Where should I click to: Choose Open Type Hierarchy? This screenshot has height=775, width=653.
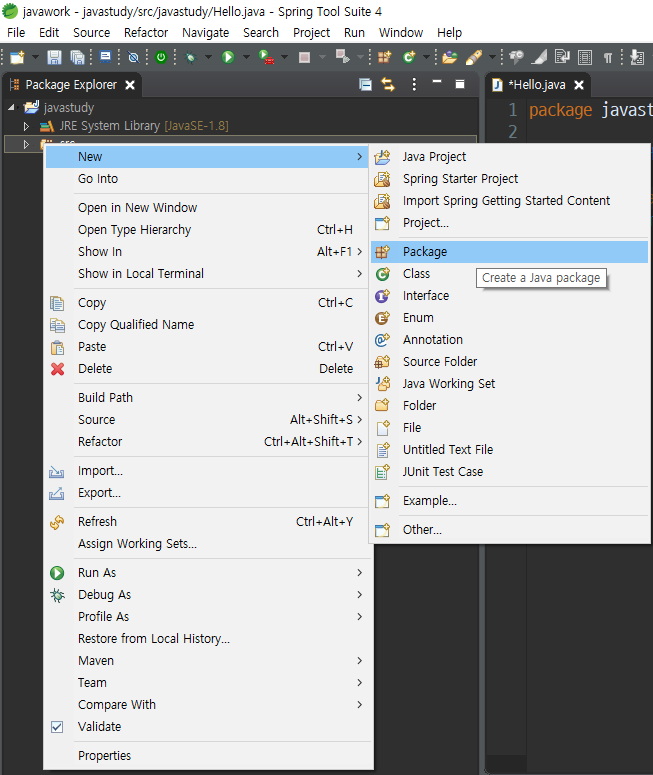tap(207, 230)
